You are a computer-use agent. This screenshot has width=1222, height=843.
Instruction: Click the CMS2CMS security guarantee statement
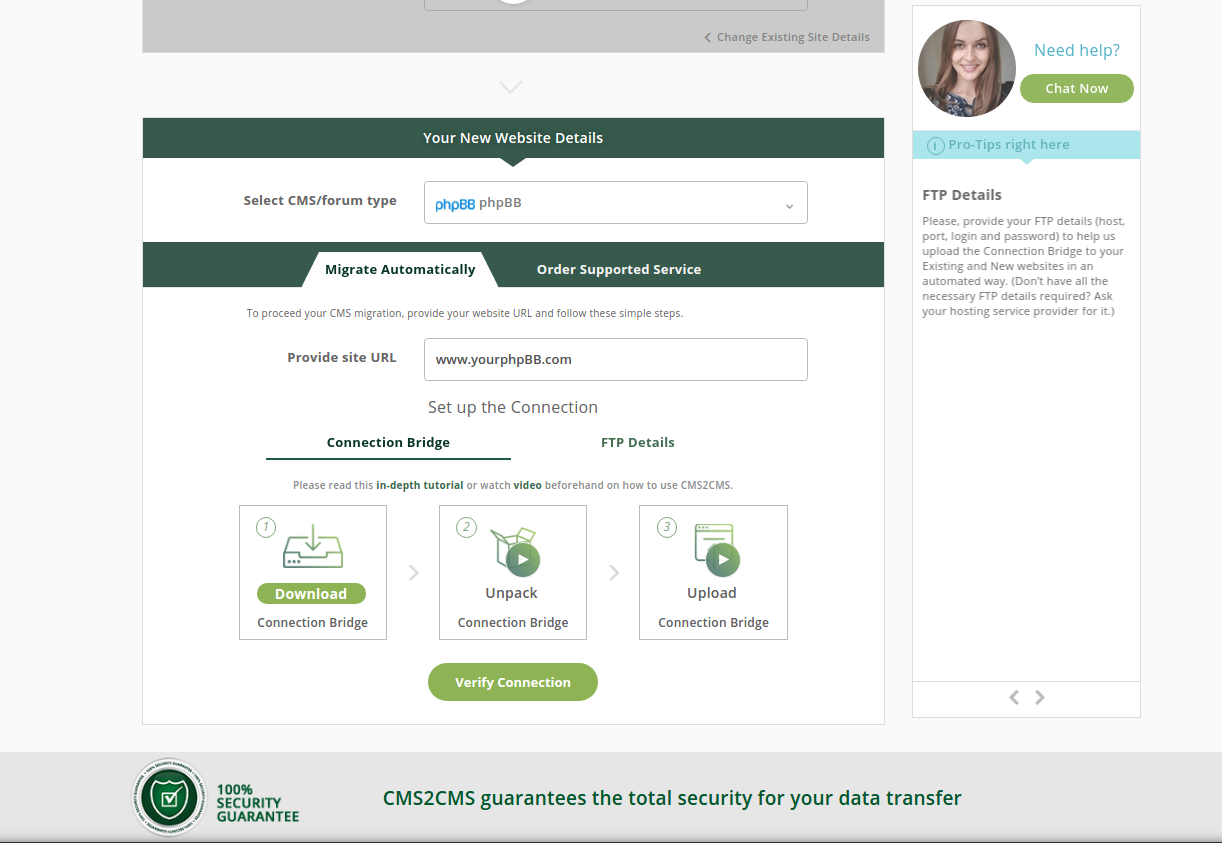[672, 798]
